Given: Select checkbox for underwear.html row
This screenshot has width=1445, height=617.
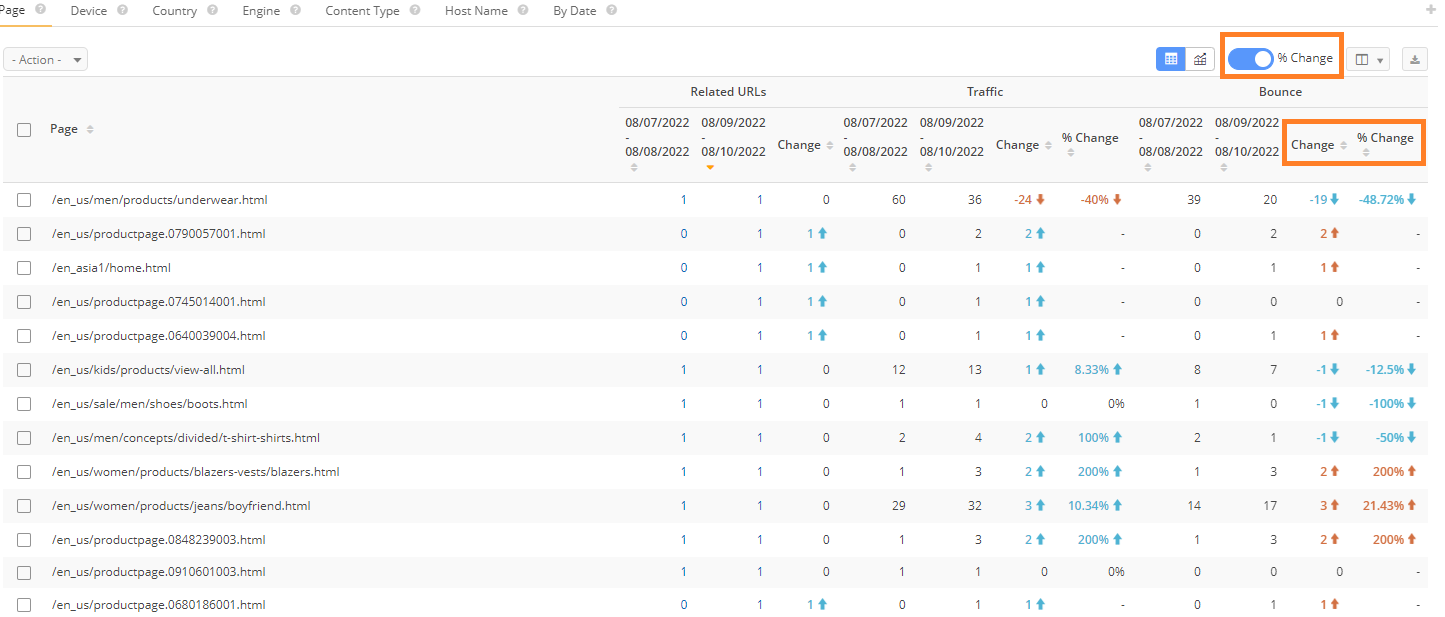Looking at the screenshot, I should 24,200.
